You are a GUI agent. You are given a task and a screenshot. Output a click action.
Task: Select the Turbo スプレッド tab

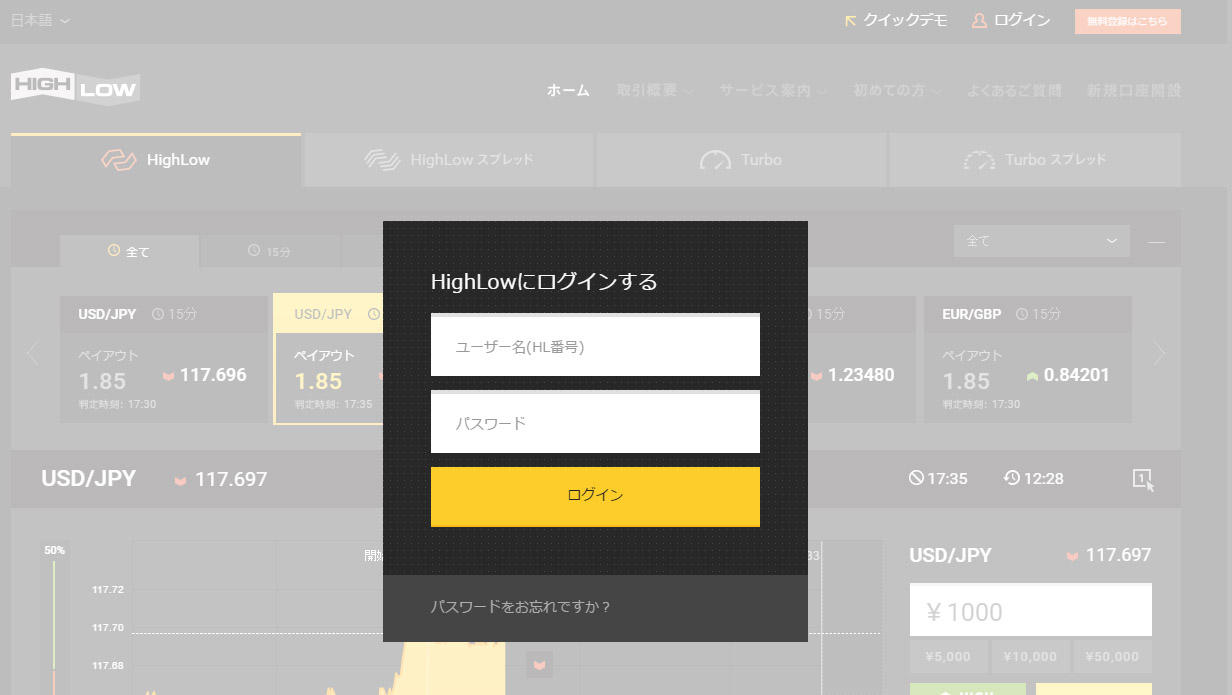1035,160
